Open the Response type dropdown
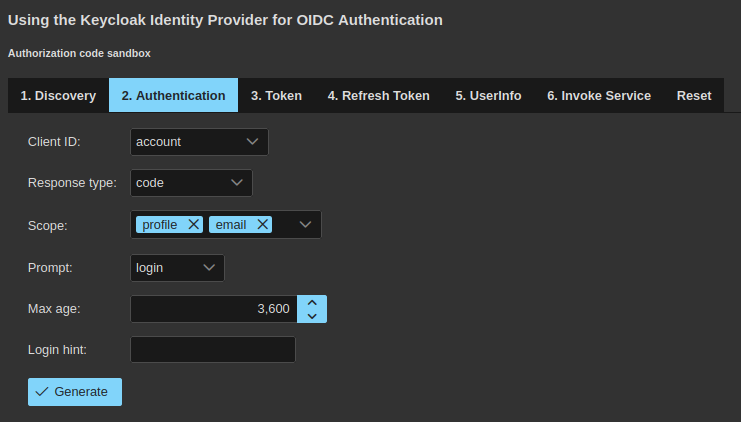 [191, 183]
